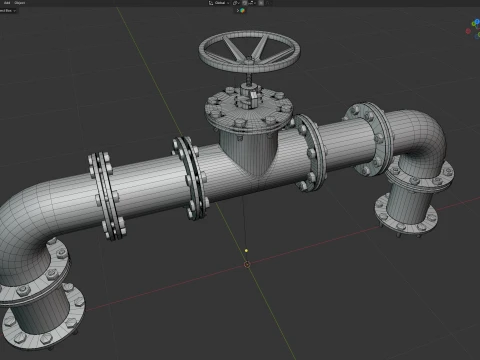Image resolution: width=480 pixels, height=360 pixels.
Task: Open the Global transform orientation dropdown
Action: click(x=222, y=3)
